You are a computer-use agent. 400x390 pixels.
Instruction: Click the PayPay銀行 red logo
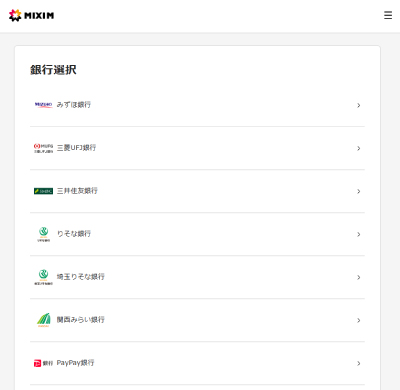(x=43, y=363)
